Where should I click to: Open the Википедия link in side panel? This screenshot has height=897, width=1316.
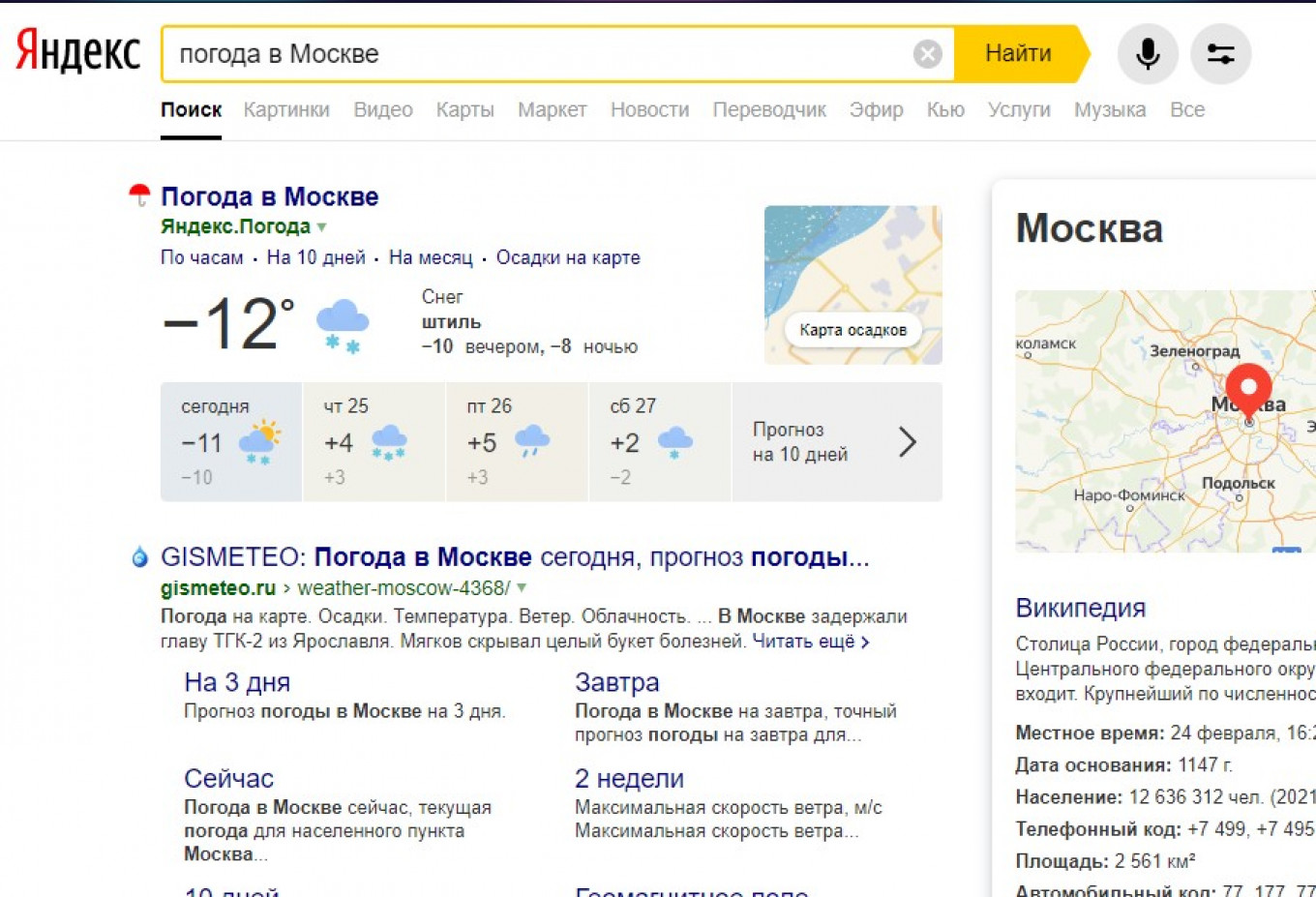point(1081,608)
